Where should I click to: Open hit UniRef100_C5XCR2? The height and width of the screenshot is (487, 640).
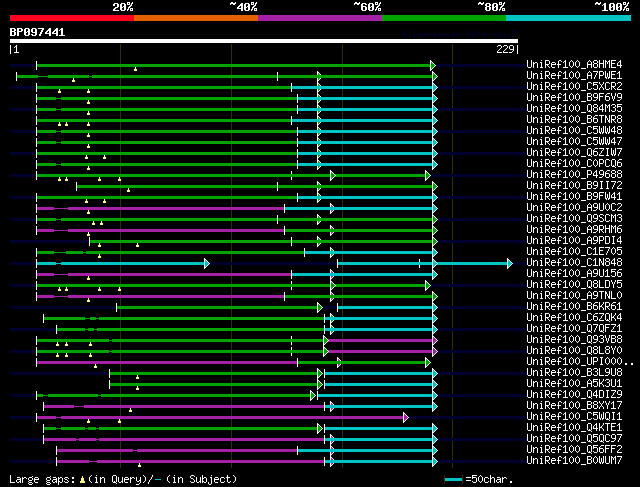click(x=574, y=87)
